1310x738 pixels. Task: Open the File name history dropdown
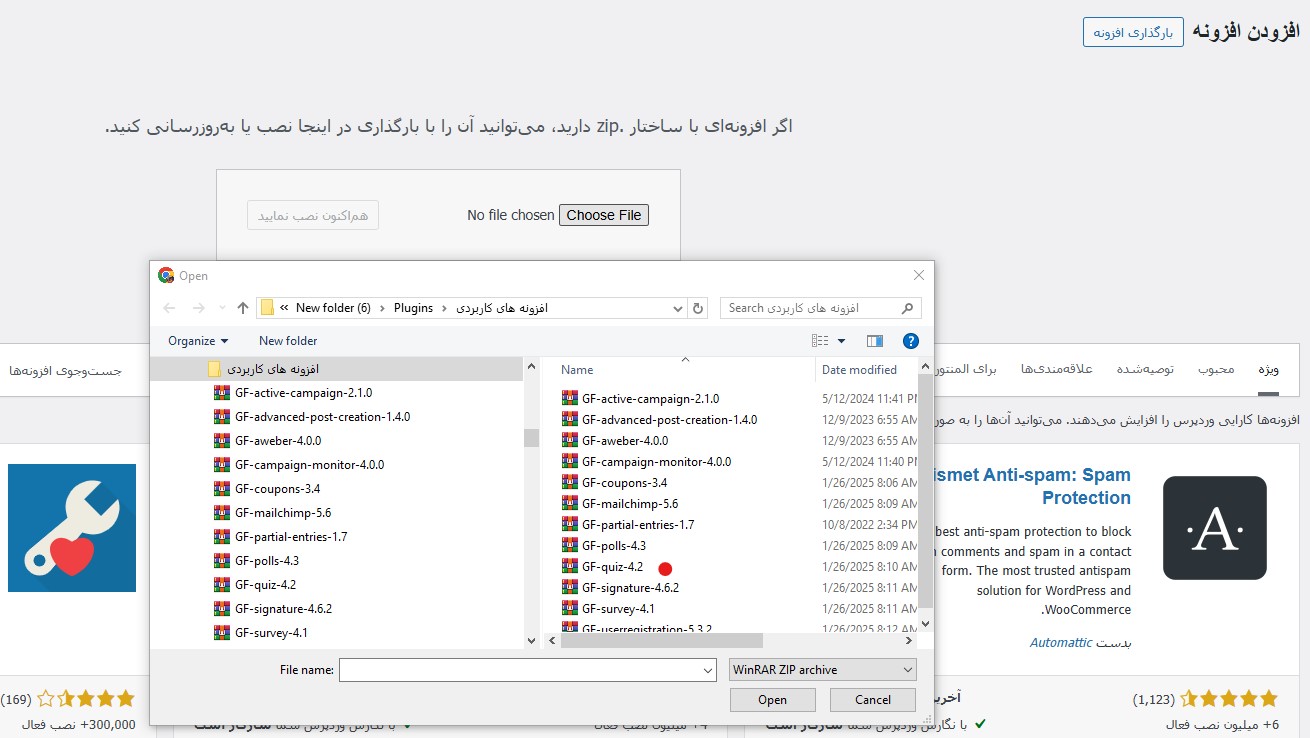pos(708,670)
